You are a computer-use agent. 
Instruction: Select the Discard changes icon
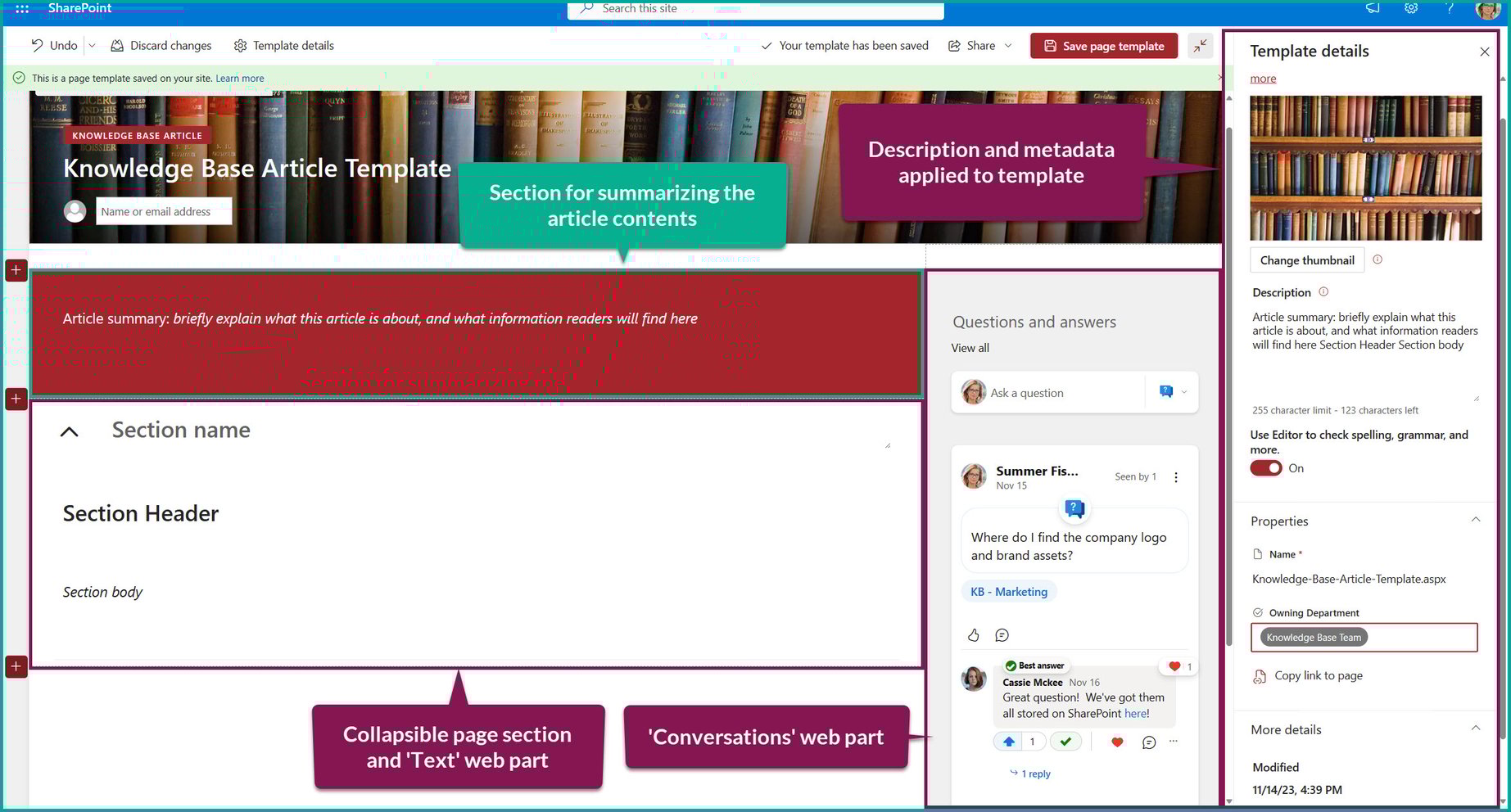click(x=118, y=45)
